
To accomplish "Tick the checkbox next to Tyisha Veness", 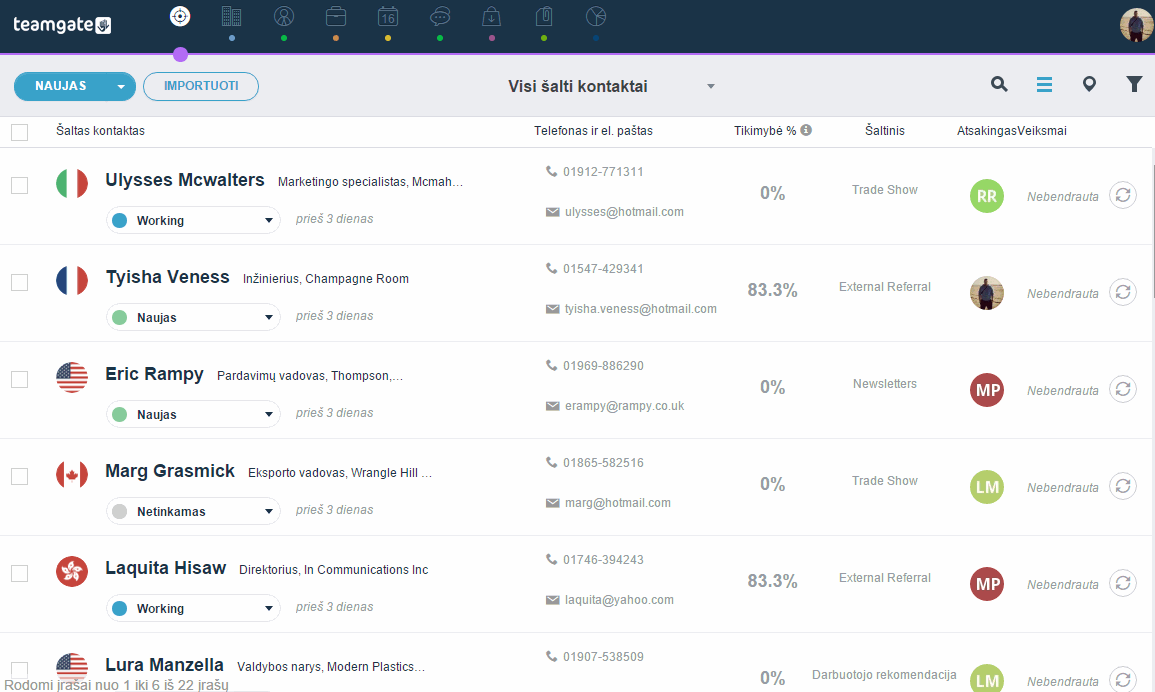I will pos(20,282).
